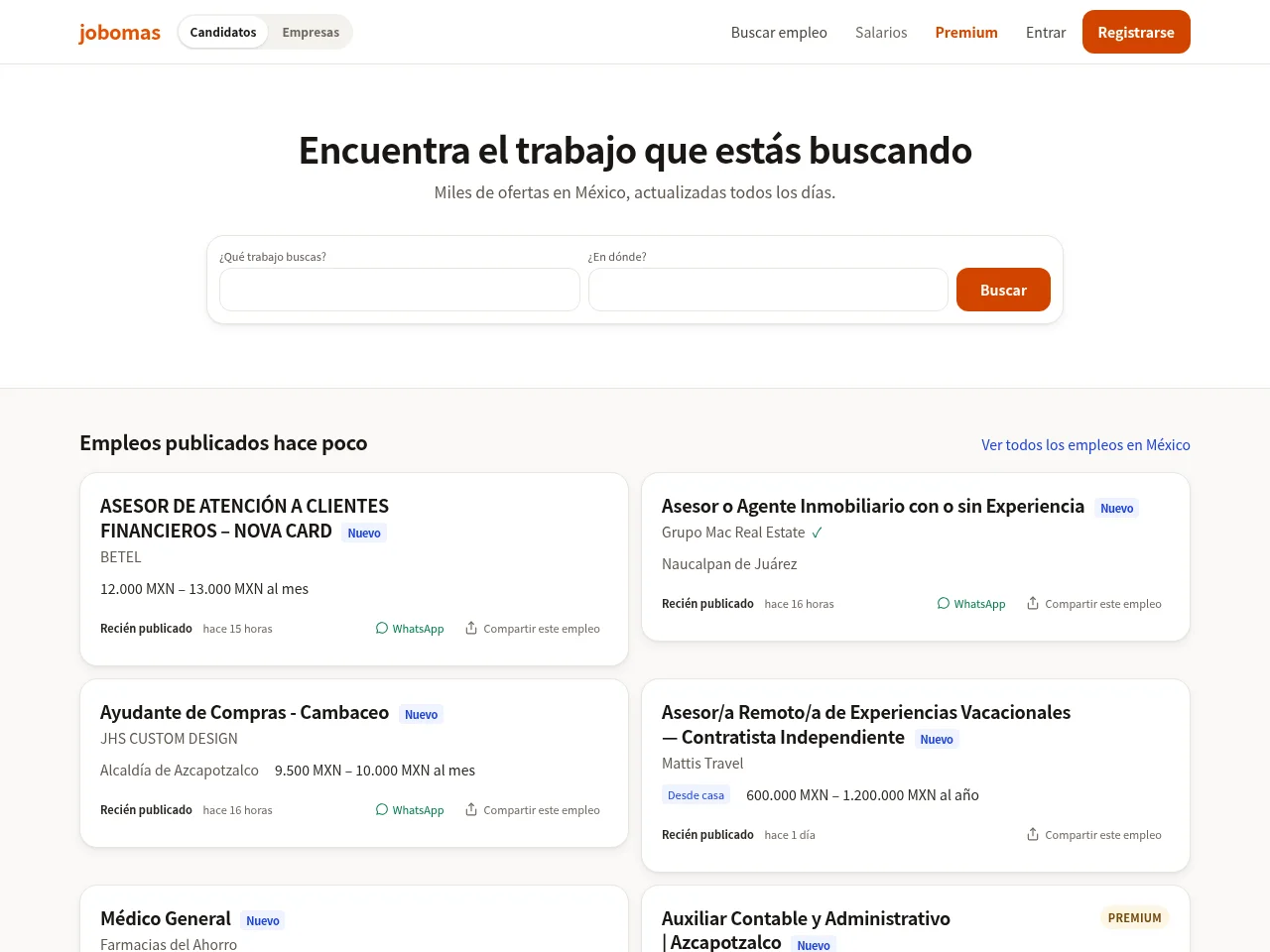
Task: Open the Asesor o Agente Inmobiliario job title
Action: coord(873,506)
